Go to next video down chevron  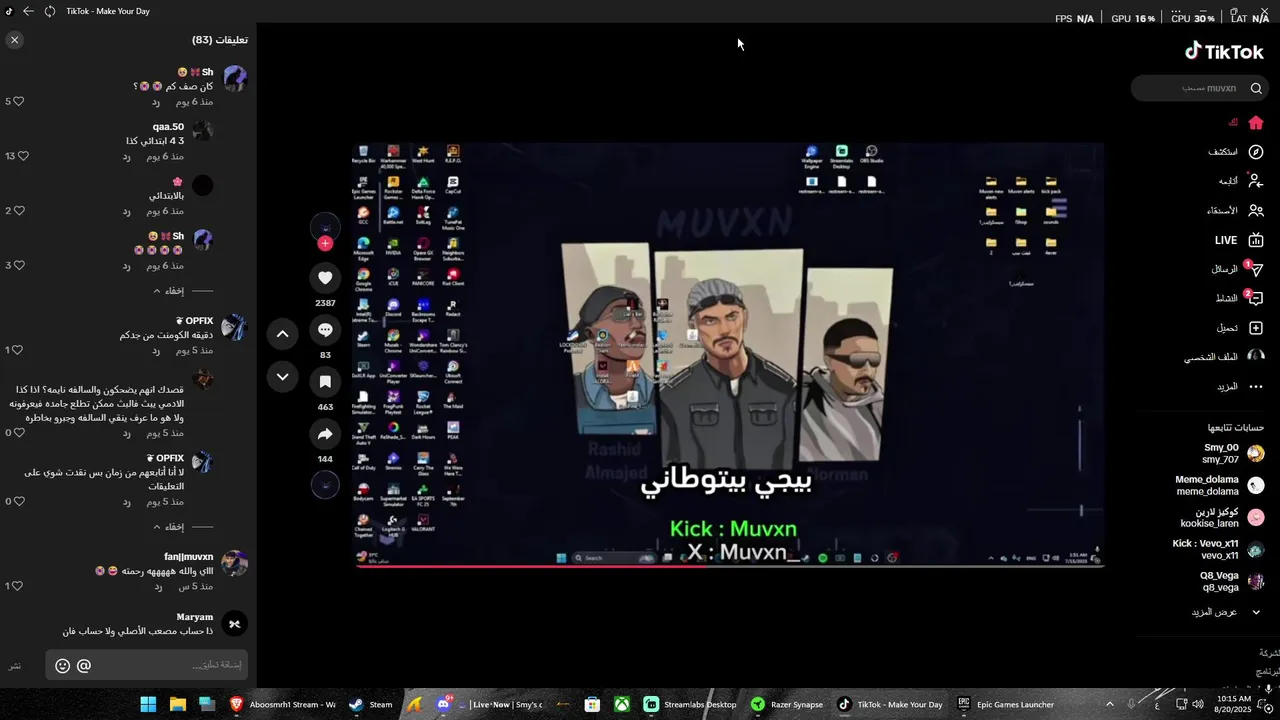[282, 377]
